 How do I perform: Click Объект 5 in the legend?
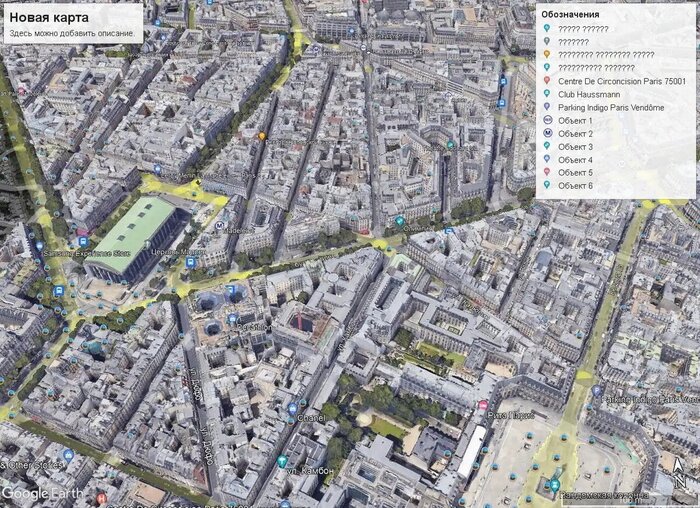pos(575,173)
